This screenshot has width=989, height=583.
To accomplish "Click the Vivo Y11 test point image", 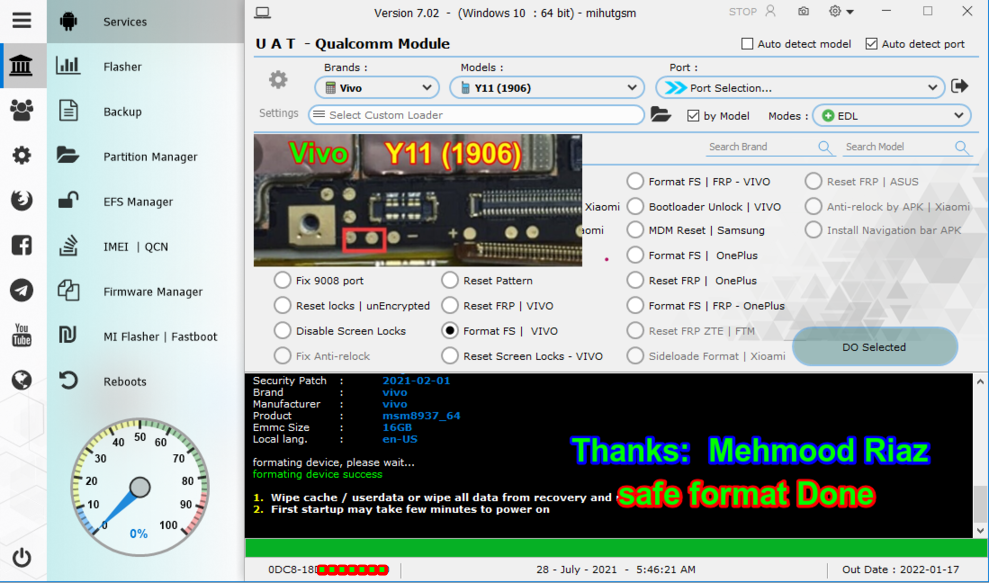I will pos(418,200).
